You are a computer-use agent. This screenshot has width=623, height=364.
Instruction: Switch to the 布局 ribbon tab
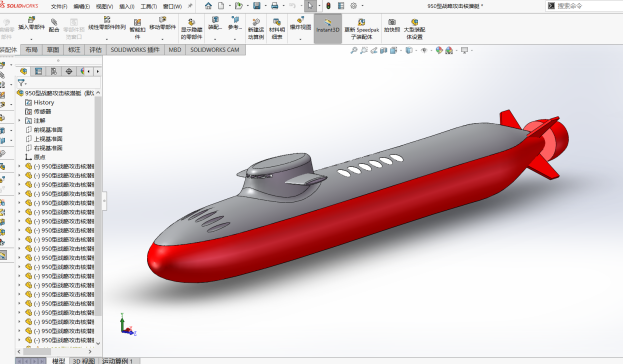(x=31, y=50)
